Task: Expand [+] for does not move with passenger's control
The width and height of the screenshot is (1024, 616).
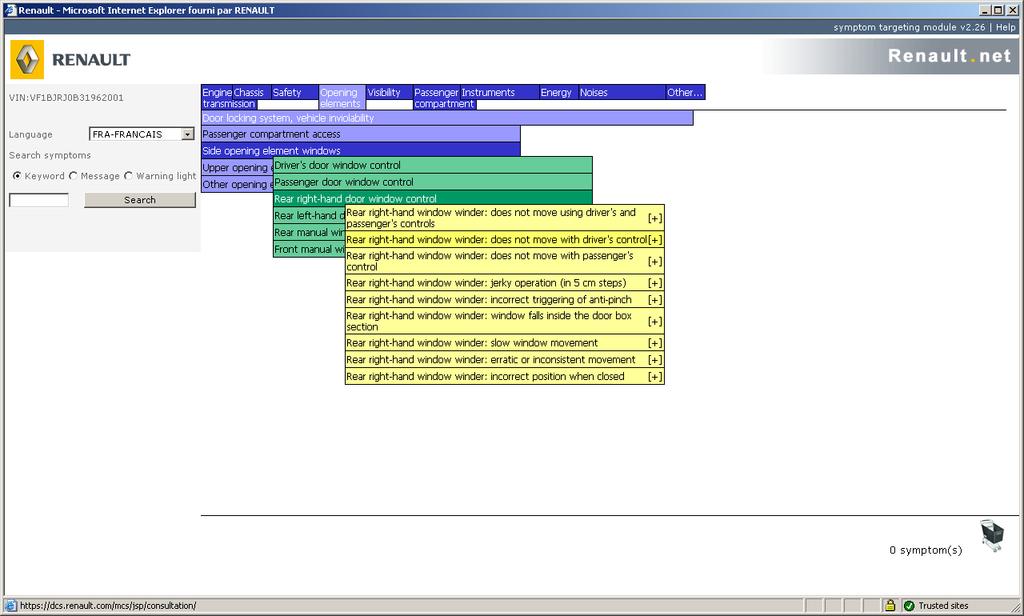Action: click(655, 261)
